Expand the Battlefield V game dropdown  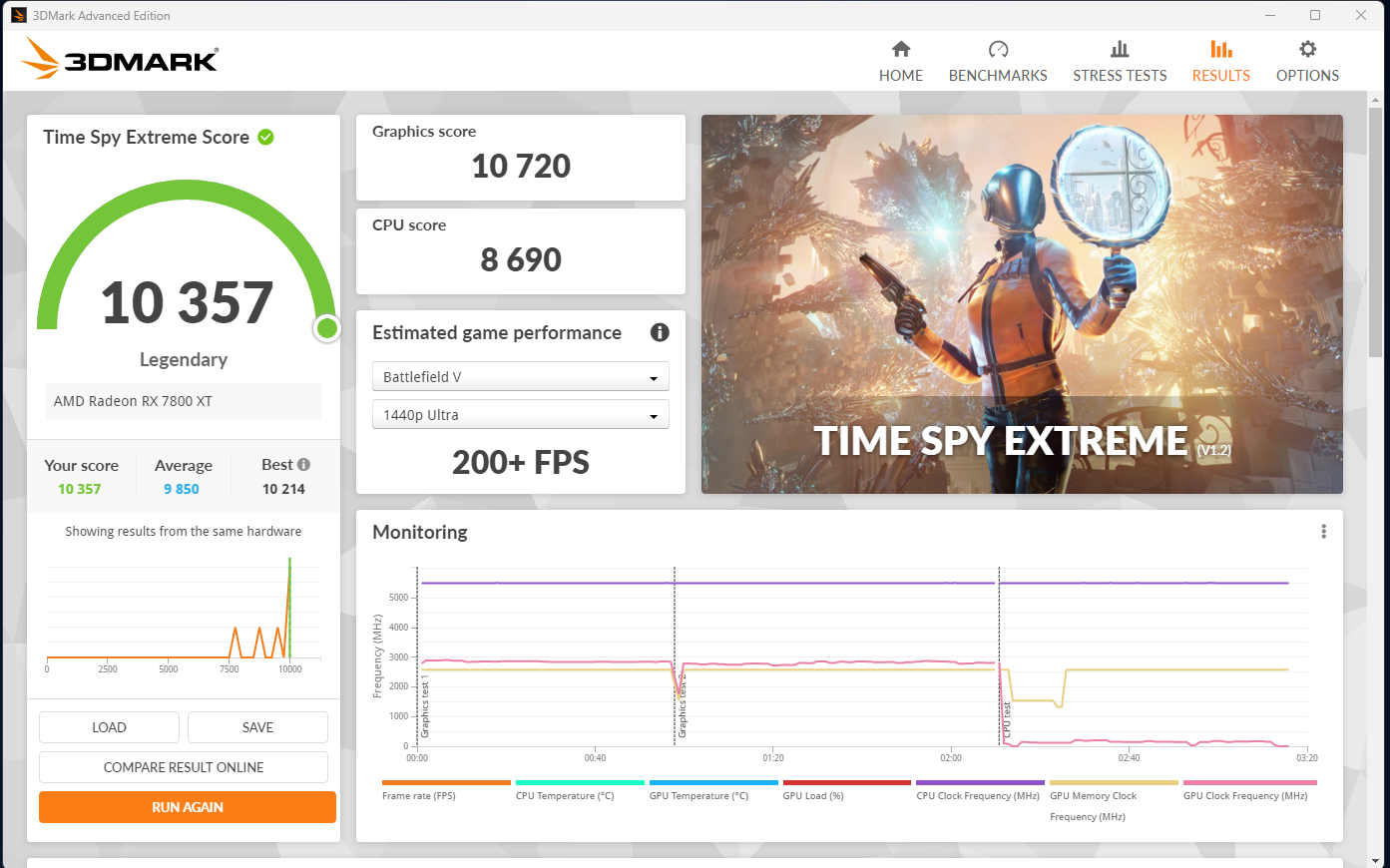point(520,376)
